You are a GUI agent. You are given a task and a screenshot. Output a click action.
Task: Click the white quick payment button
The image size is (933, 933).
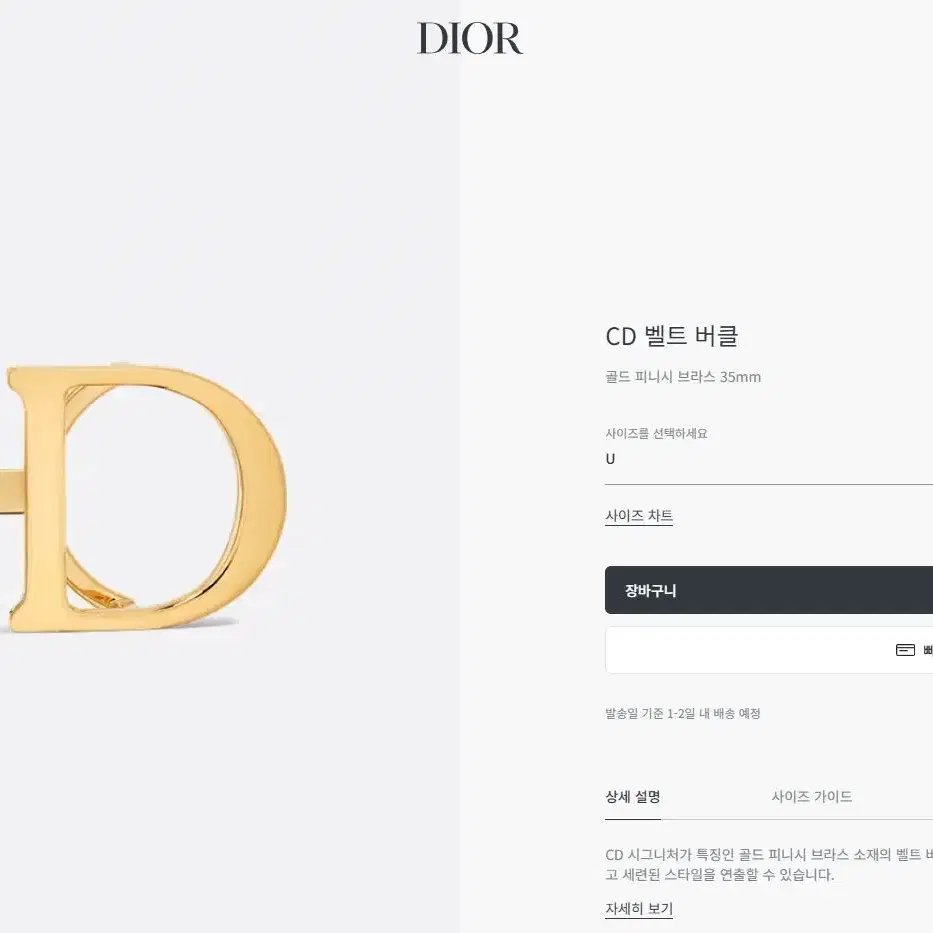769,650
